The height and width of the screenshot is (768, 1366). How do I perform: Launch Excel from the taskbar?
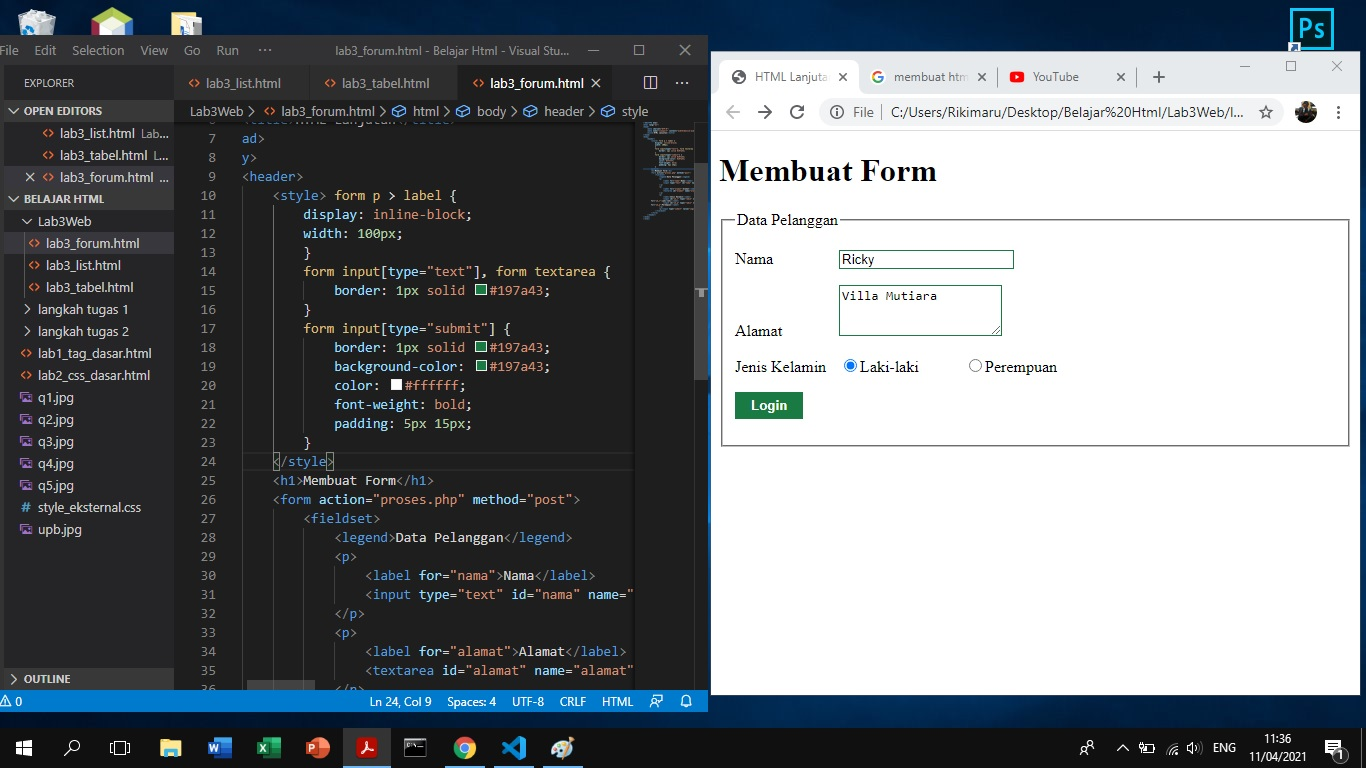coord(268,747)
